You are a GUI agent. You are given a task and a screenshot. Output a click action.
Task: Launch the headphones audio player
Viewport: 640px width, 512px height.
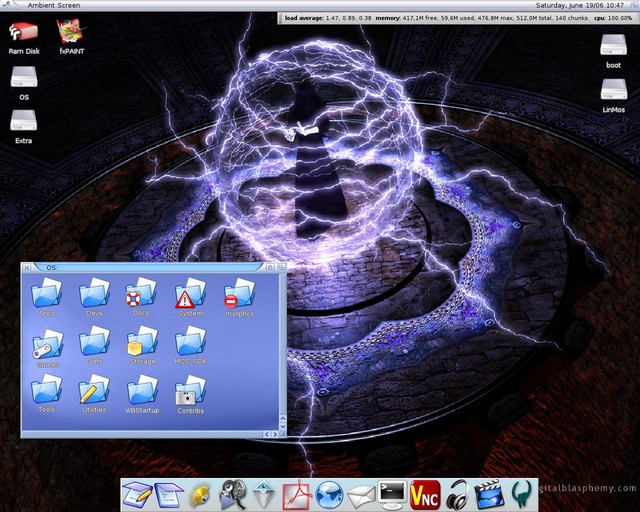[457, 495]
